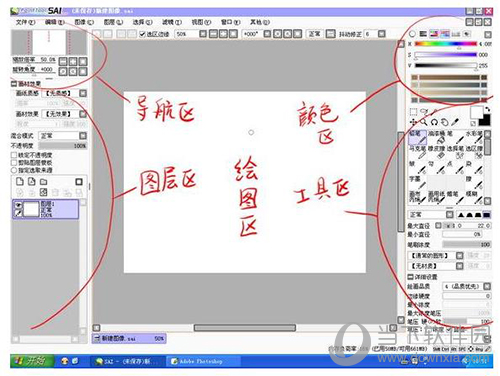Open the 视图 menu
Viewport: 500px width, 376px height.
(x=201, y=22)
